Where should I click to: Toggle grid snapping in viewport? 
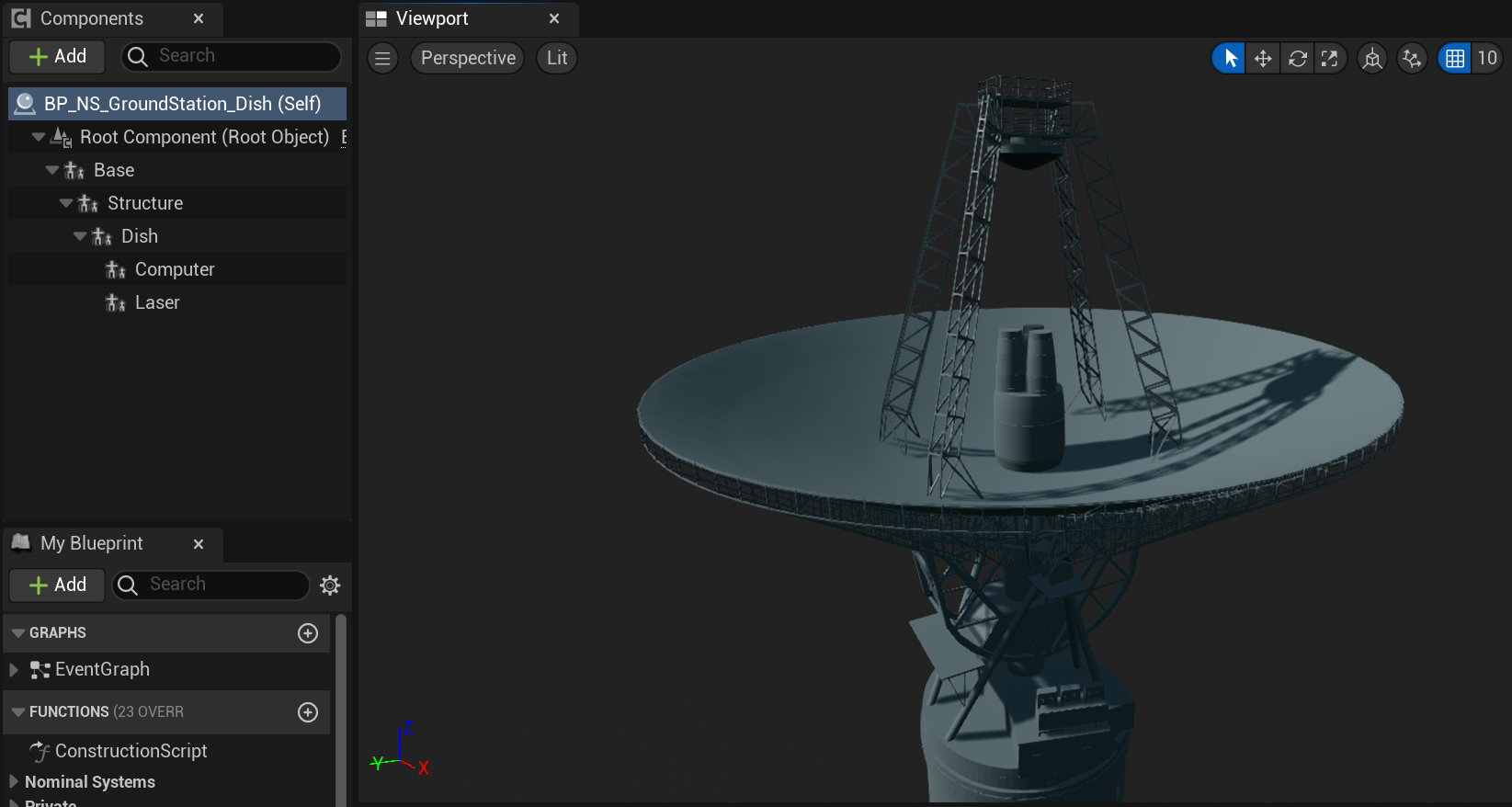point(1454,59)
